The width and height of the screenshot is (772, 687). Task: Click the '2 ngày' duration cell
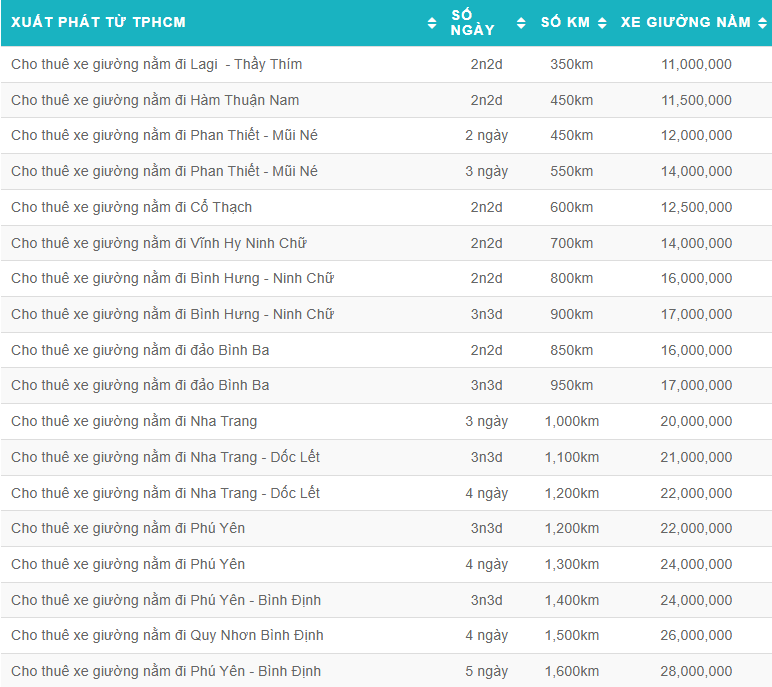tap(486, 135)
